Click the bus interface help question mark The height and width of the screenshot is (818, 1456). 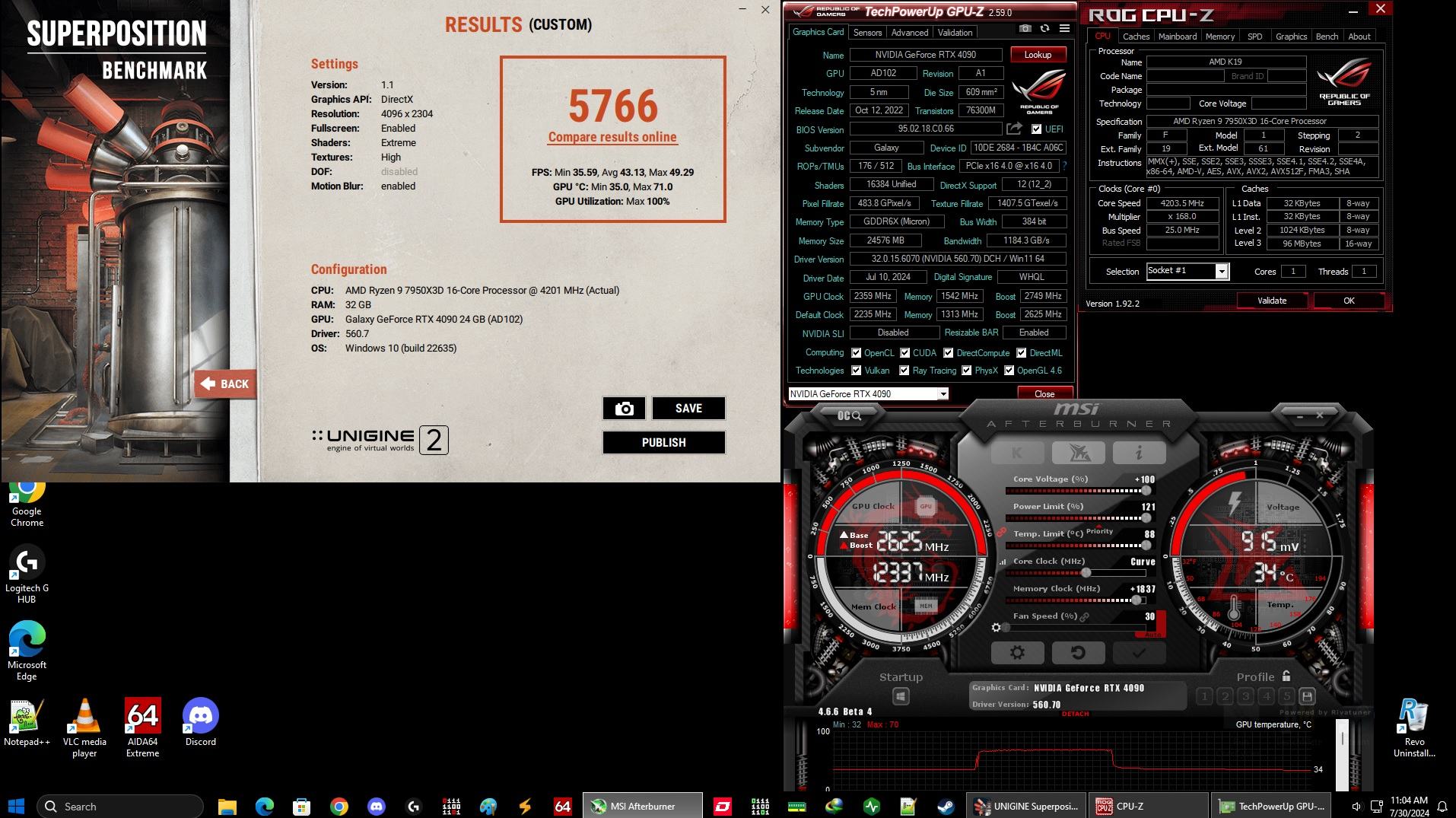pos(1063,166)
